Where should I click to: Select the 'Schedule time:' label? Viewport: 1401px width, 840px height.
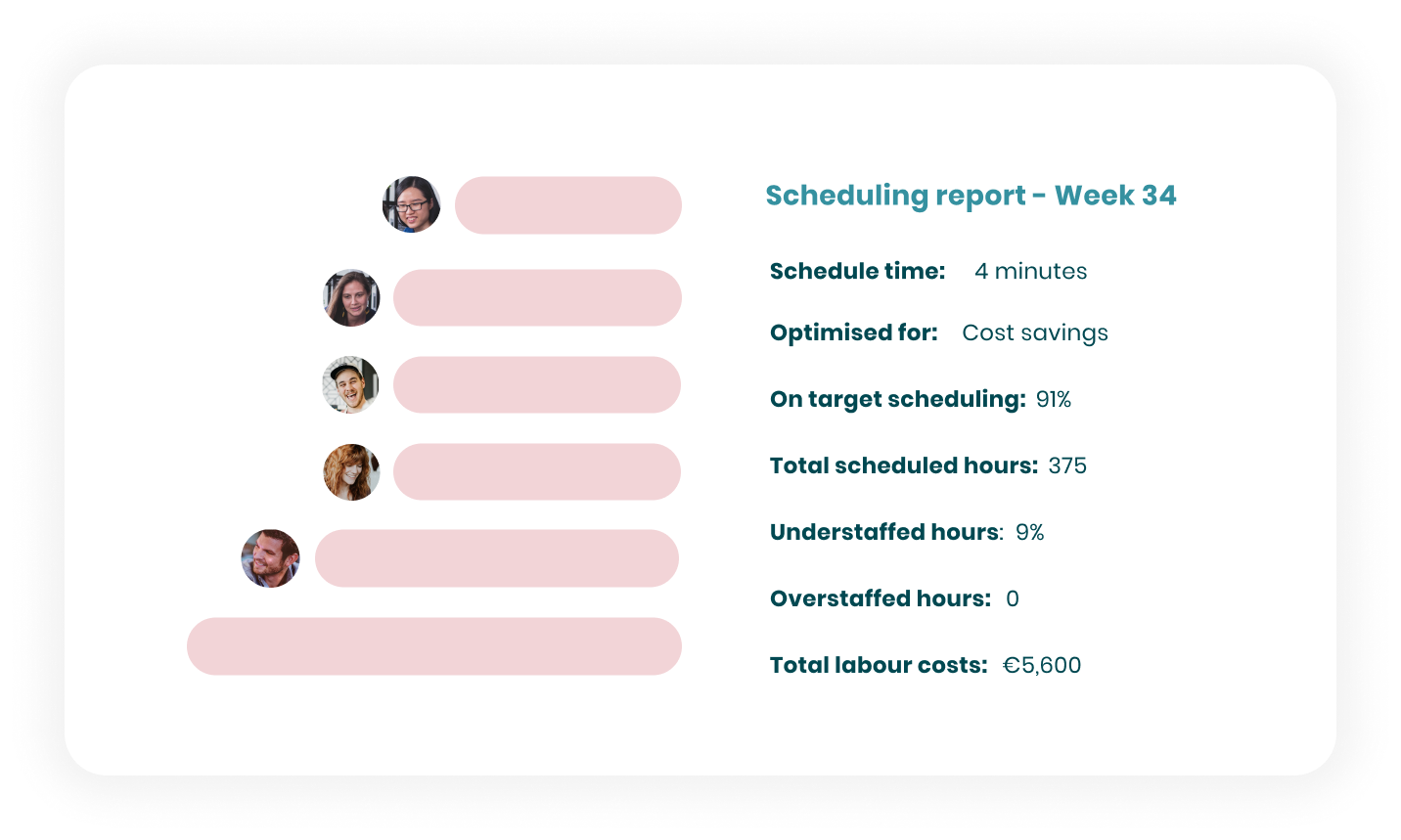tap(857, 271)
